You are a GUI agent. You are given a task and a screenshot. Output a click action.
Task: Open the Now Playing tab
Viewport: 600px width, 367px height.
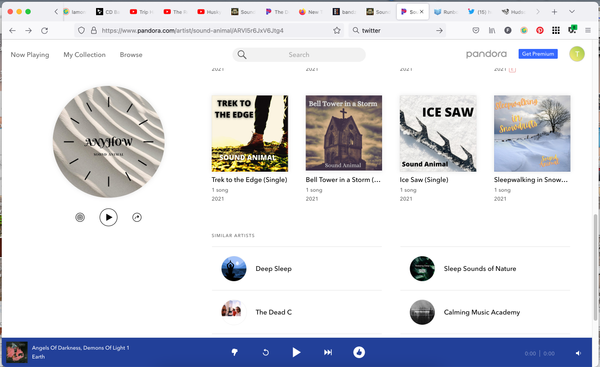click(x=30, y=55)
